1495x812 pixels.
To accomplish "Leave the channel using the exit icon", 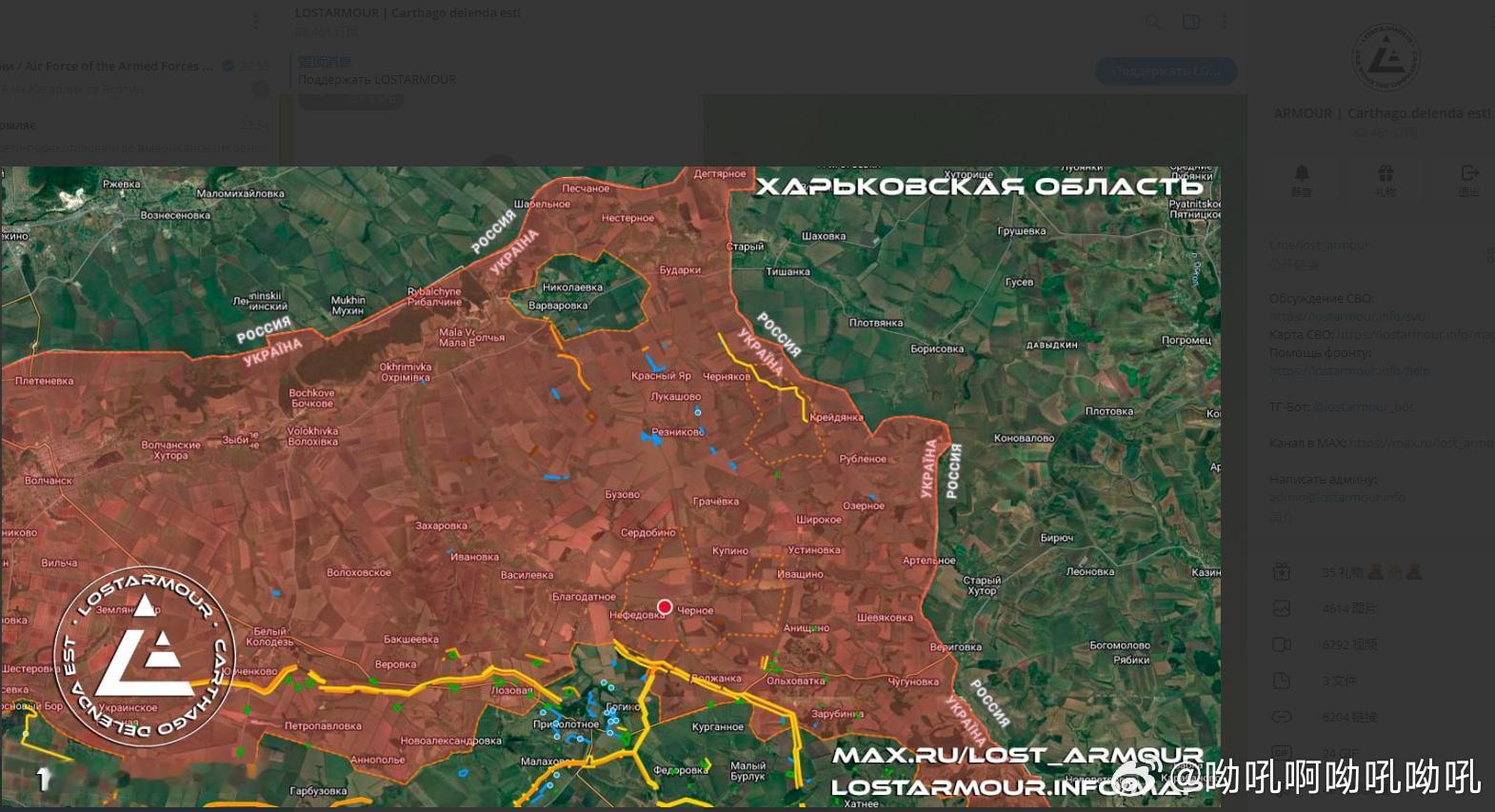I will pyautogui.click(x=1469, y=179).
